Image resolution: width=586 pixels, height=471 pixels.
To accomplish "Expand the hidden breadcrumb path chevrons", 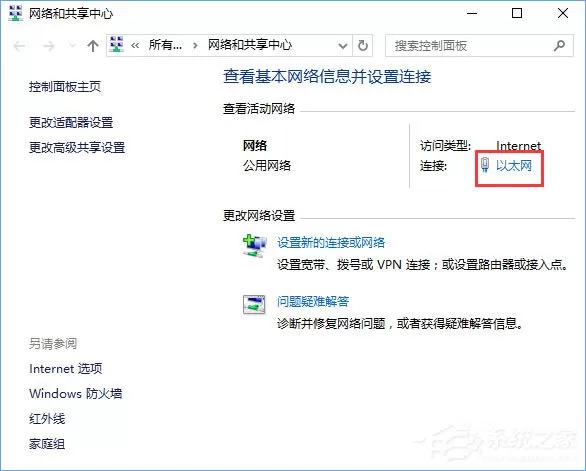I will 135,46.
